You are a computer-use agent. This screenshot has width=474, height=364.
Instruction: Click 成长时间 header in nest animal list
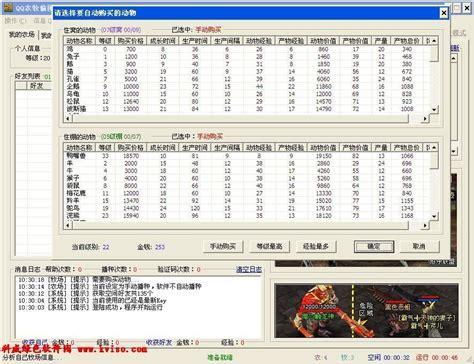pyautogui.click(x=163, y=41)
